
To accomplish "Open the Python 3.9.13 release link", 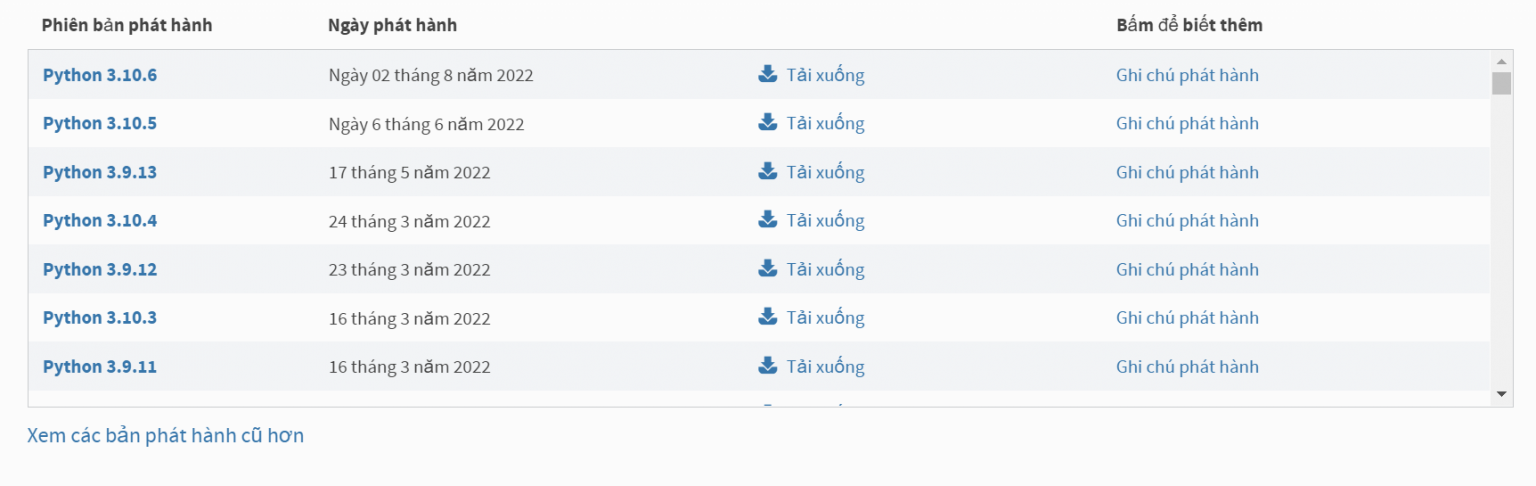I will 100,172.
